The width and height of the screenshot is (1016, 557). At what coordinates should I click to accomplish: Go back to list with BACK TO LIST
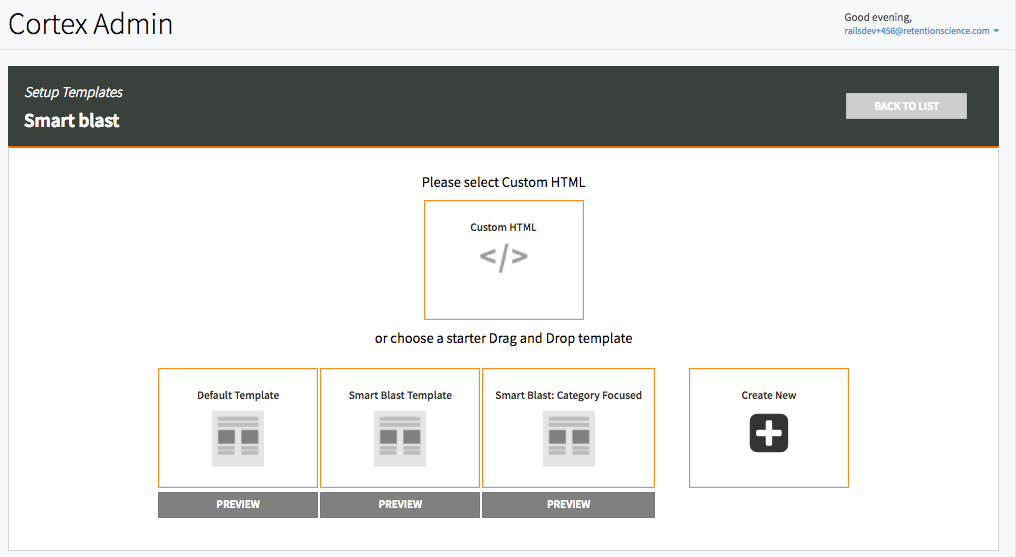point(906,106)
